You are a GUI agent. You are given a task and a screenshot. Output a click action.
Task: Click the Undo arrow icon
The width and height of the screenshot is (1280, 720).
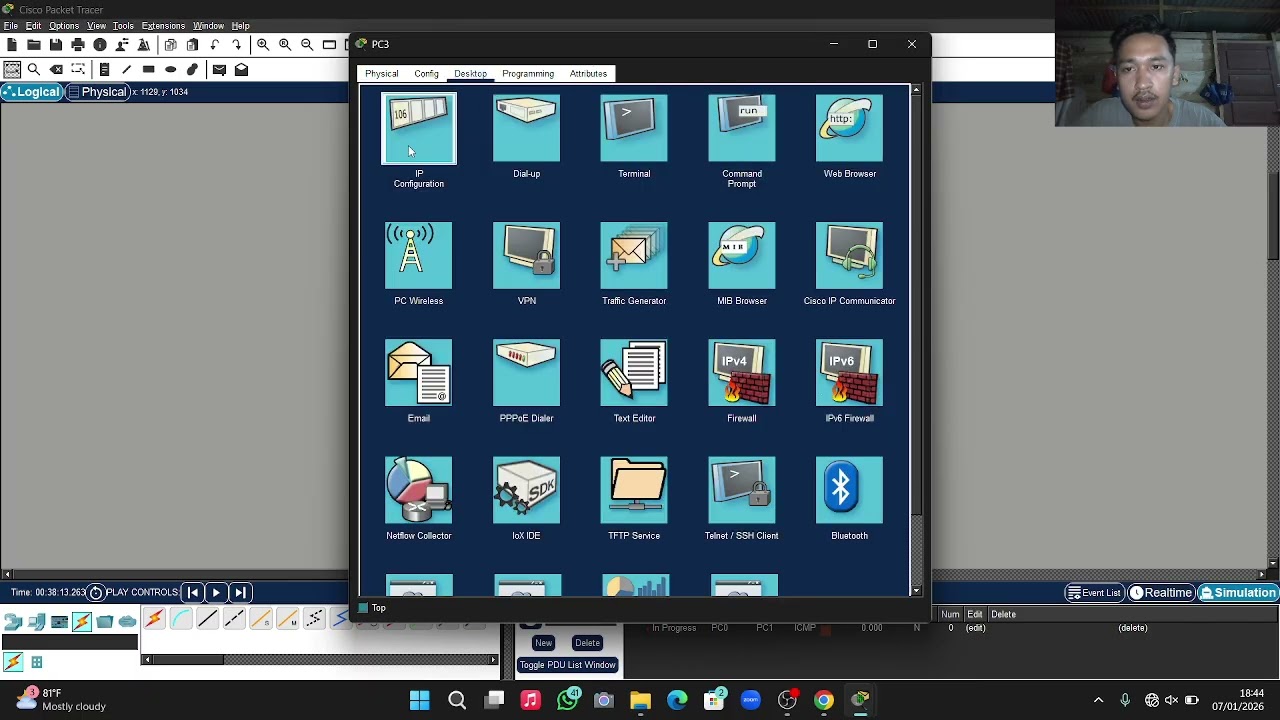[215, 45]
